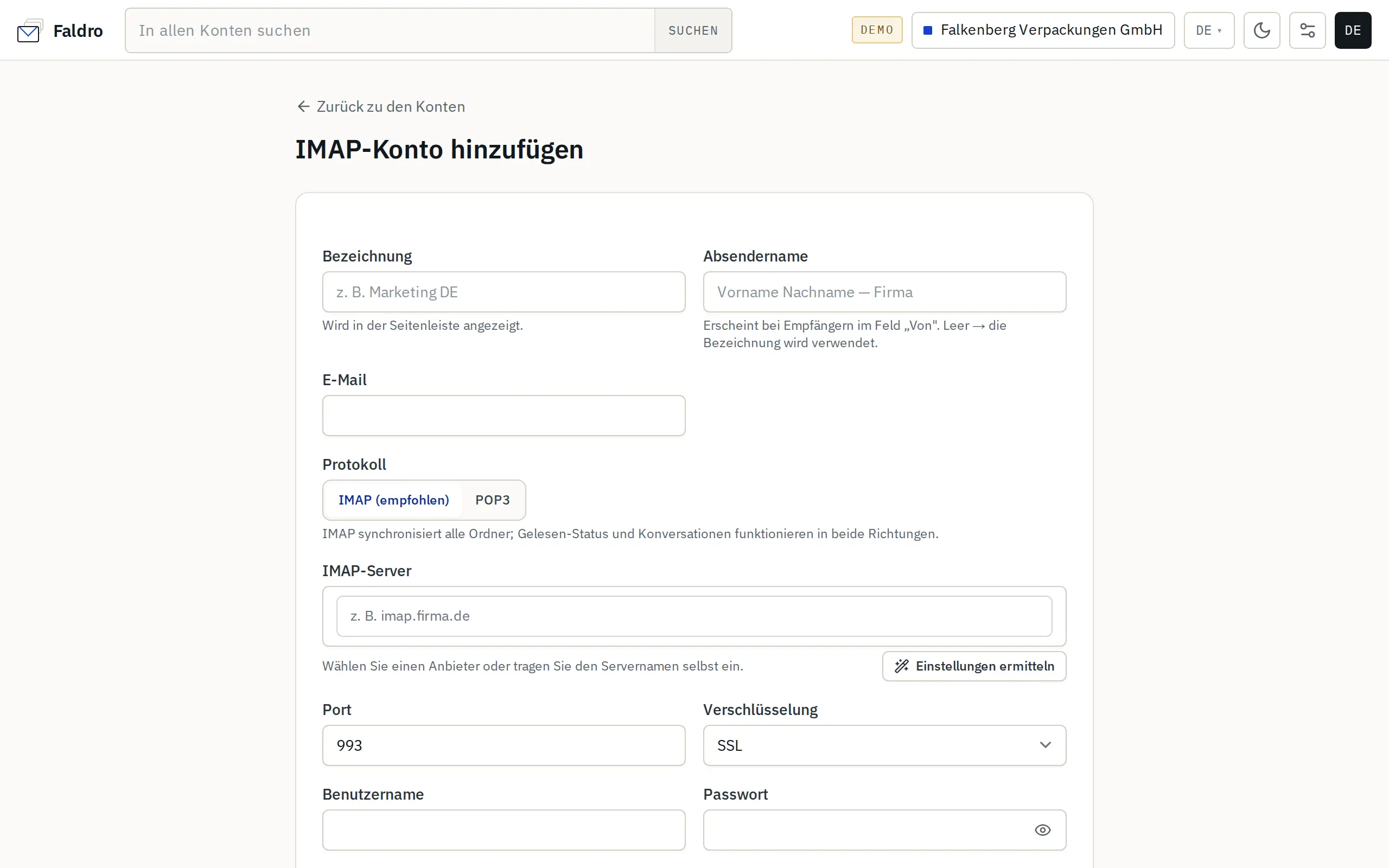
Task: Click the Port field showing 993
Action: pos(504,745)
